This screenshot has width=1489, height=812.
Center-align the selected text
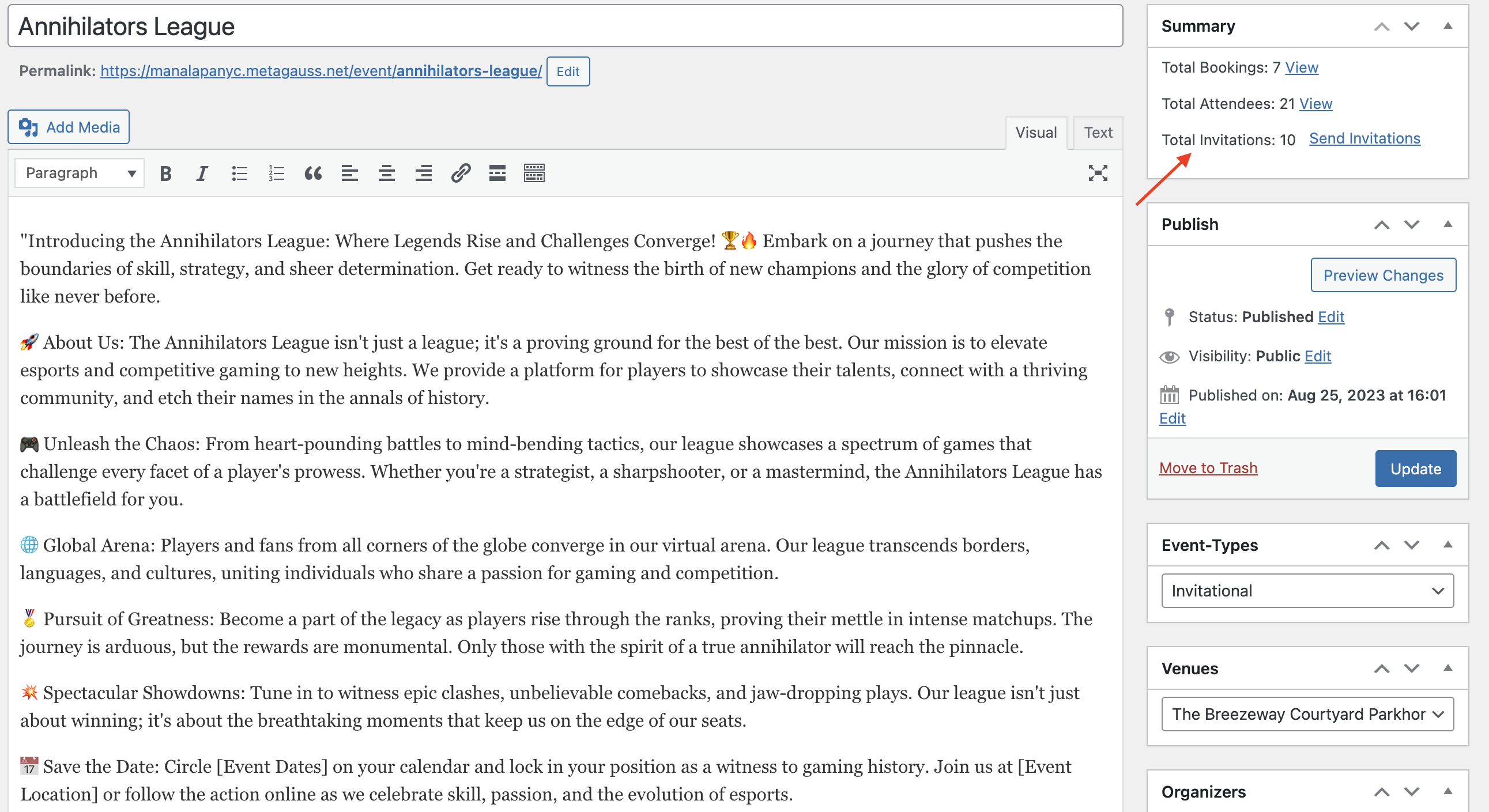[x=387, y=173]
